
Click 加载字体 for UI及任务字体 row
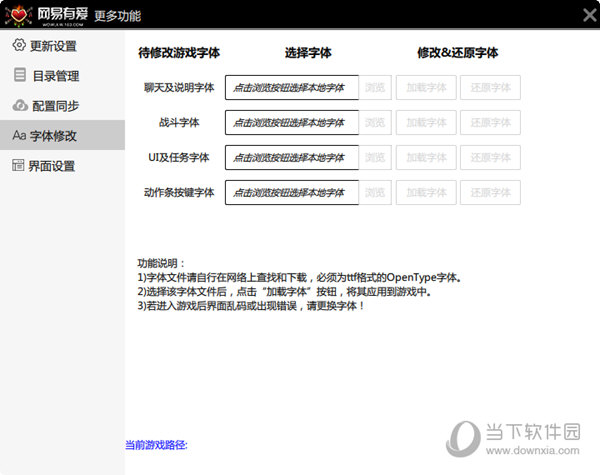[x=426, y=157]
